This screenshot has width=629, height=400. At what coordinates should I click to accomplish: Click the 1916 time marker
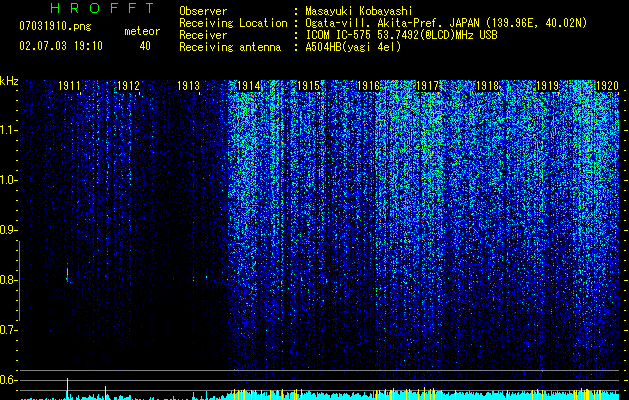coord(368,86)
